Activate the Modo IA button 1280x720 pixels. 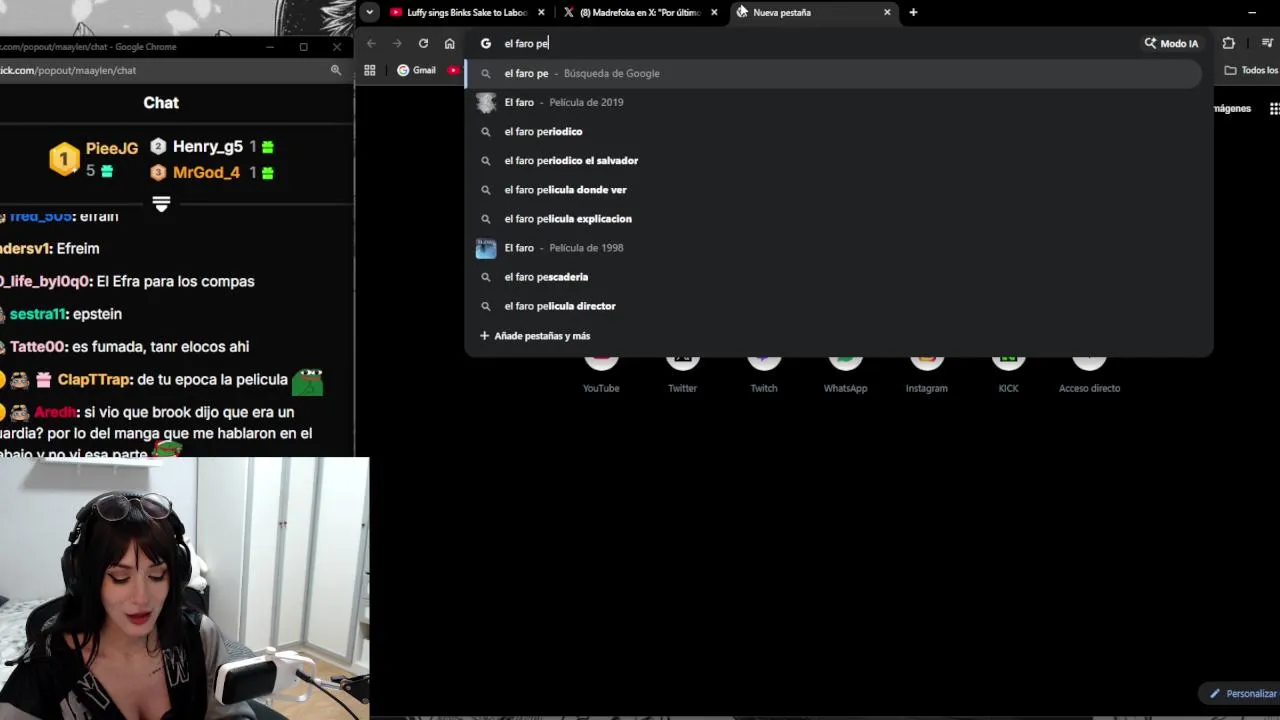coord(1171,43)
